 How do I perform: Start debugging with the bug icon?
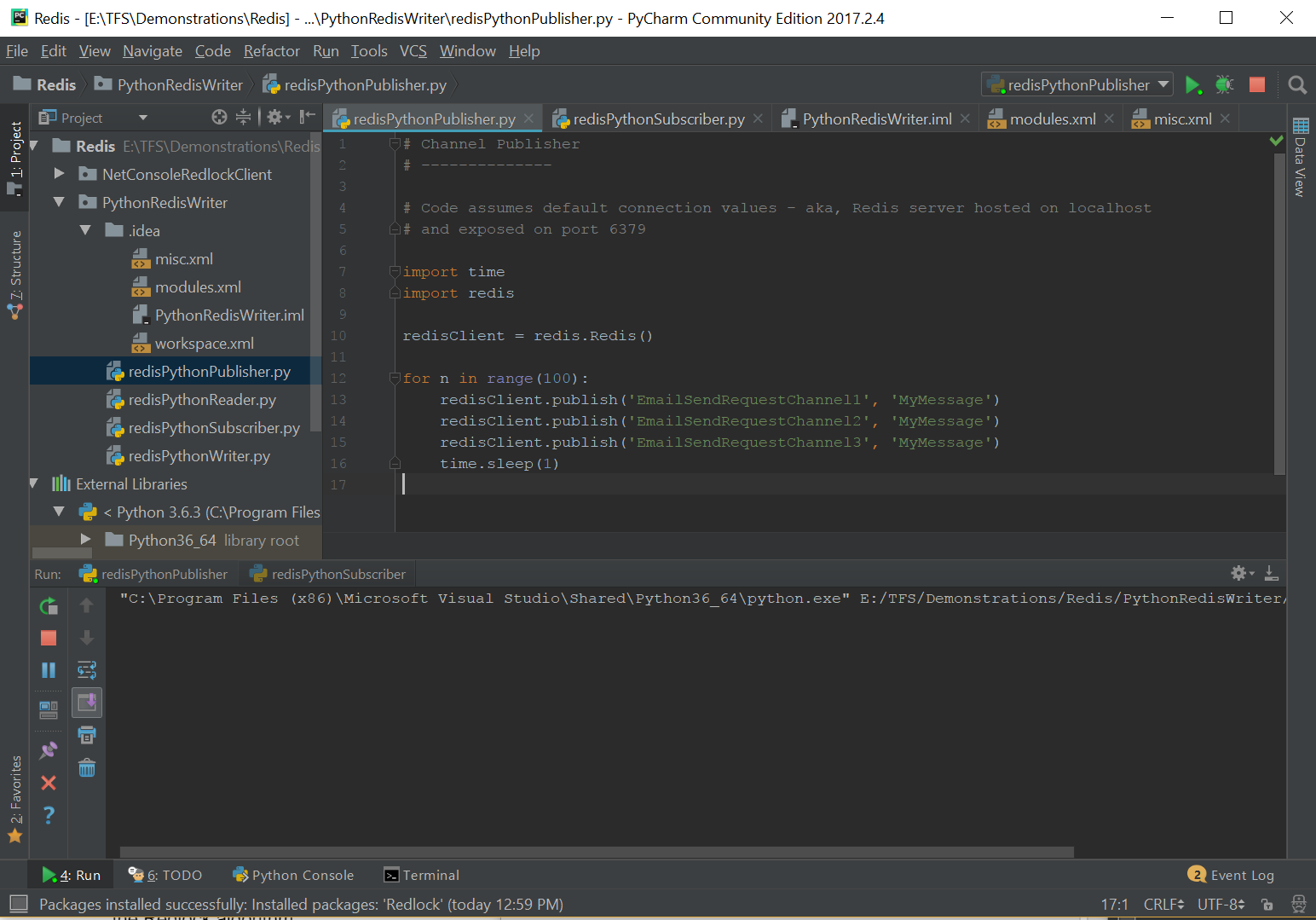point(1225,84)
